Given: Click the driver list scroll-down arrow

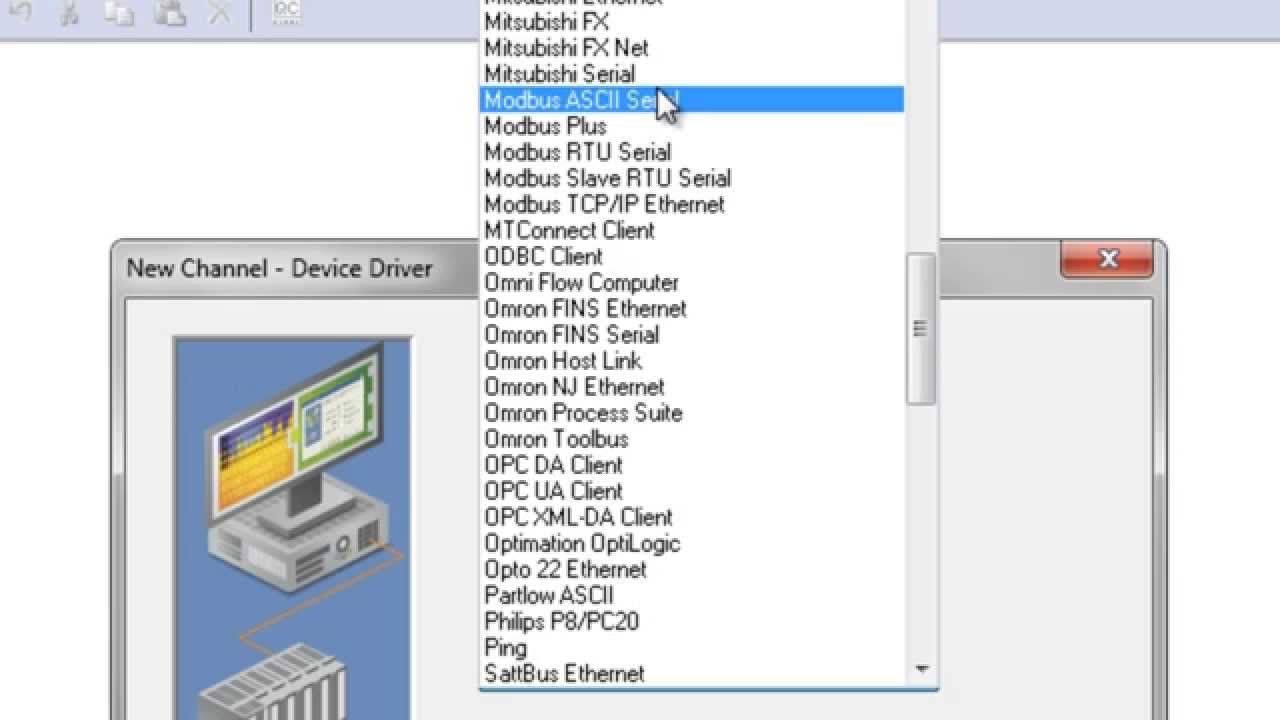Looking at the screenshot, I should (921, 670).
